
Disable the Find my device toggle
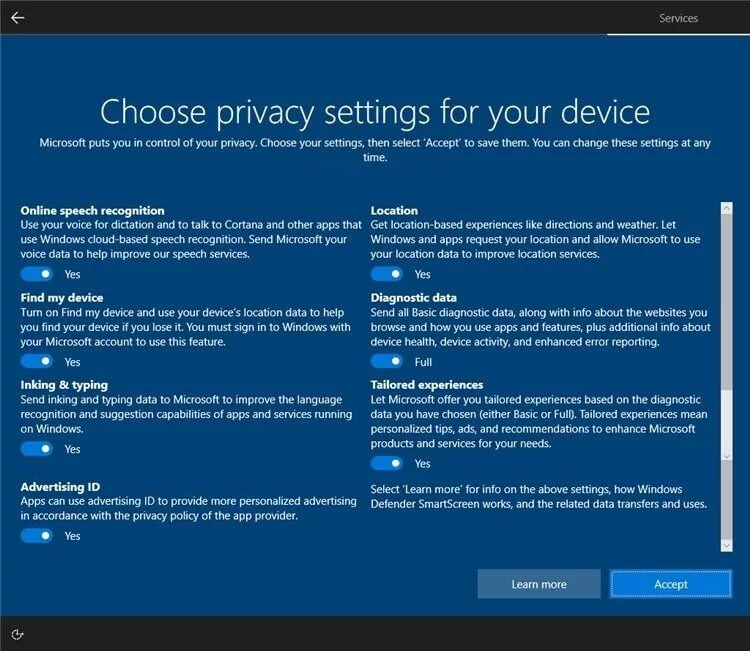(x=36, y=362)
